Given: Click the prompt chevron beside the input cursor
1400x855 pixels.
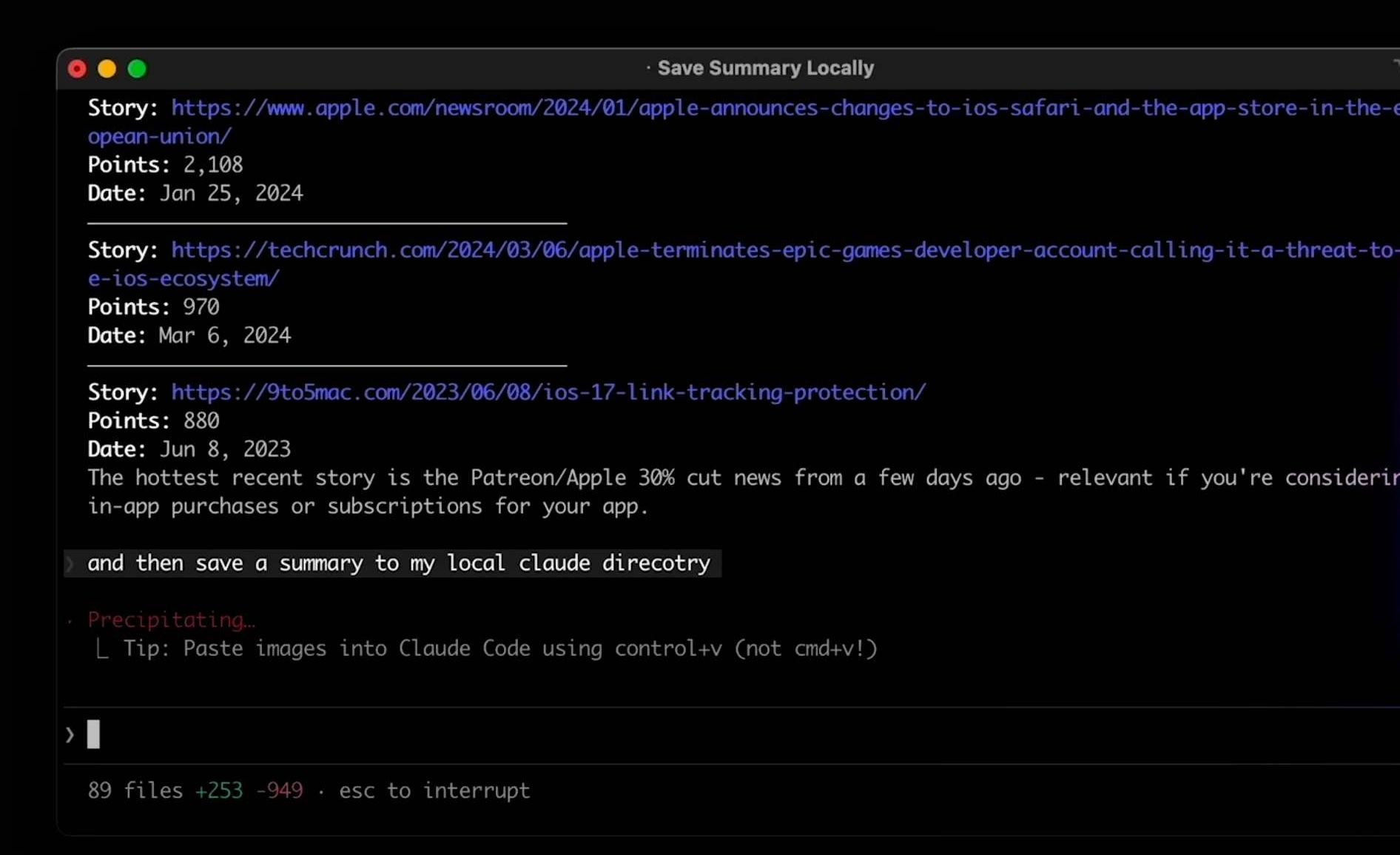Looking at the screenshot, I should click(70, 735).
